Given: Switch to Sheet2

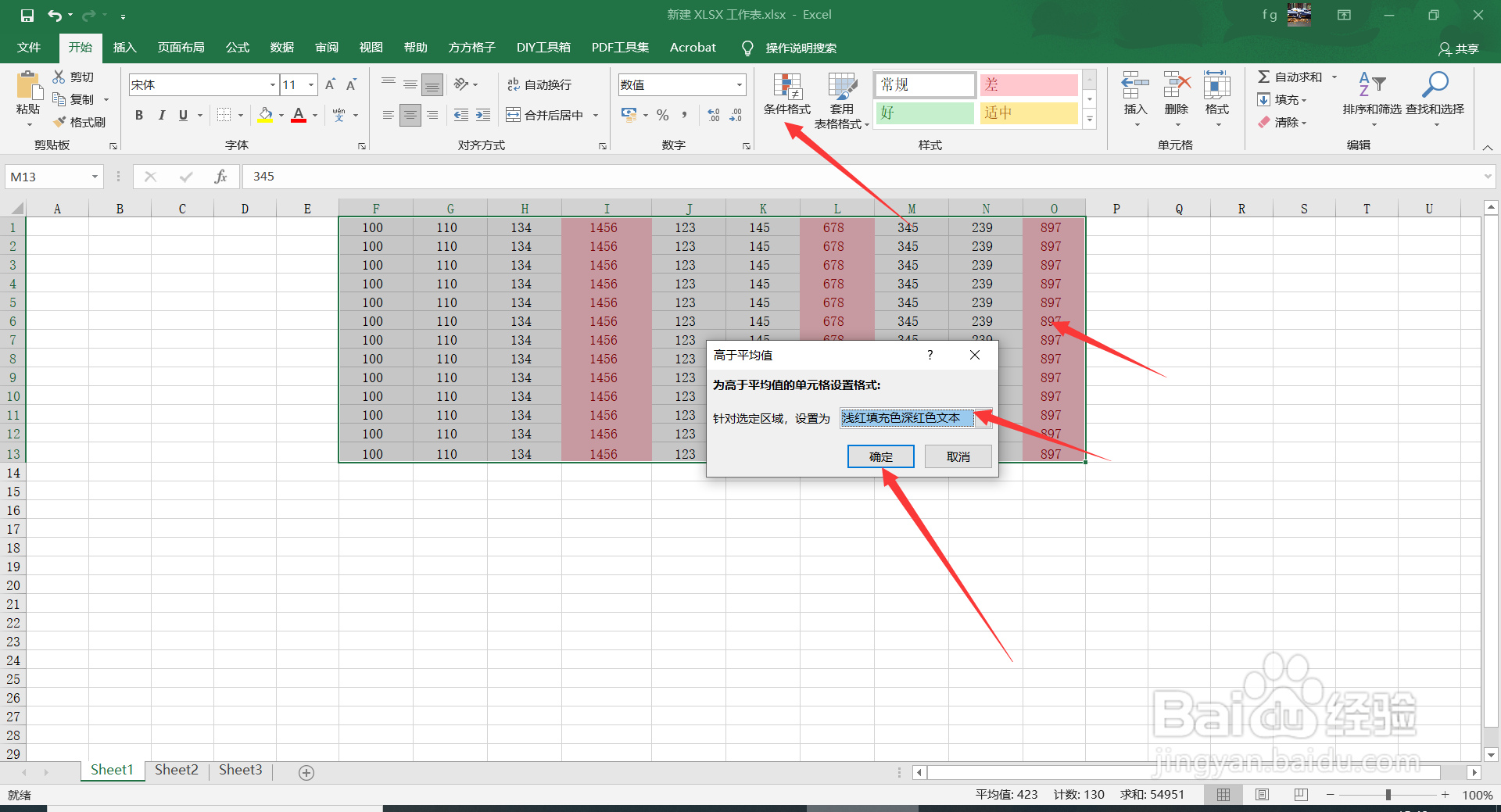Looking at the screenshot, I should click(x=176, y=770).
